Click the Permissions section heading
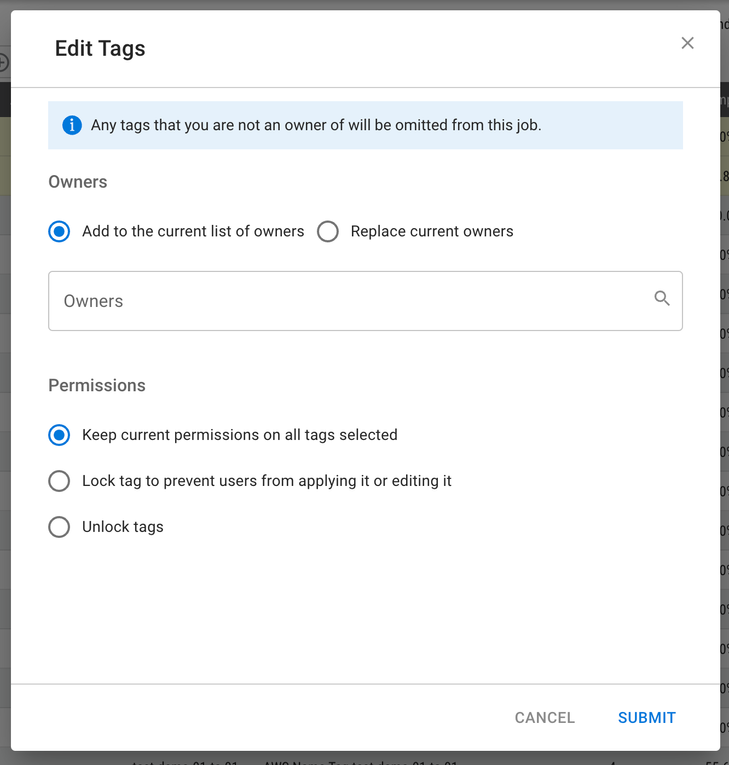The image size is (729, 765). (x=97, y=385)
